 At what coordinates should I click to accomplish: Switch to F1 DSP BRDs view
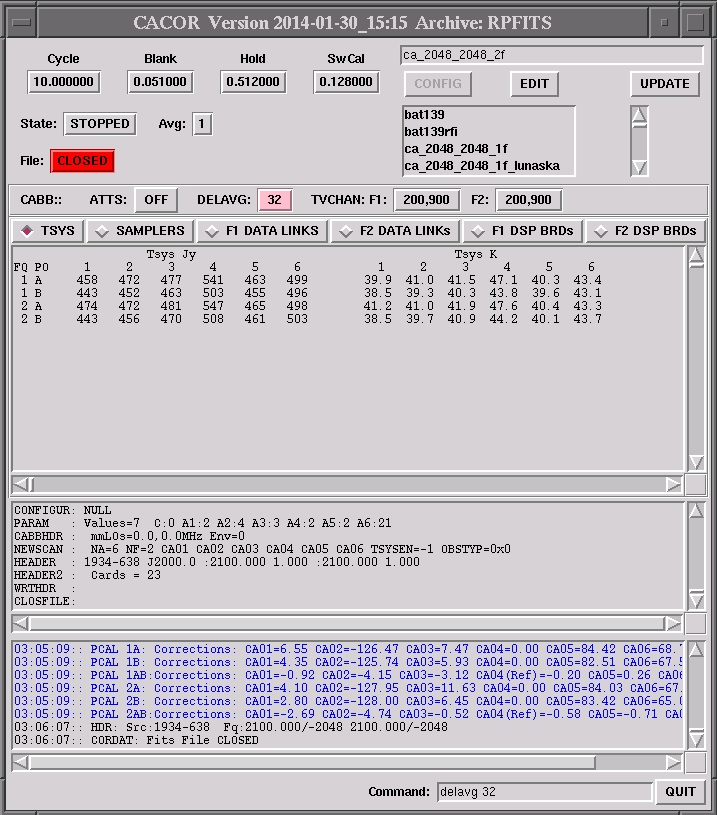[522, 231]
